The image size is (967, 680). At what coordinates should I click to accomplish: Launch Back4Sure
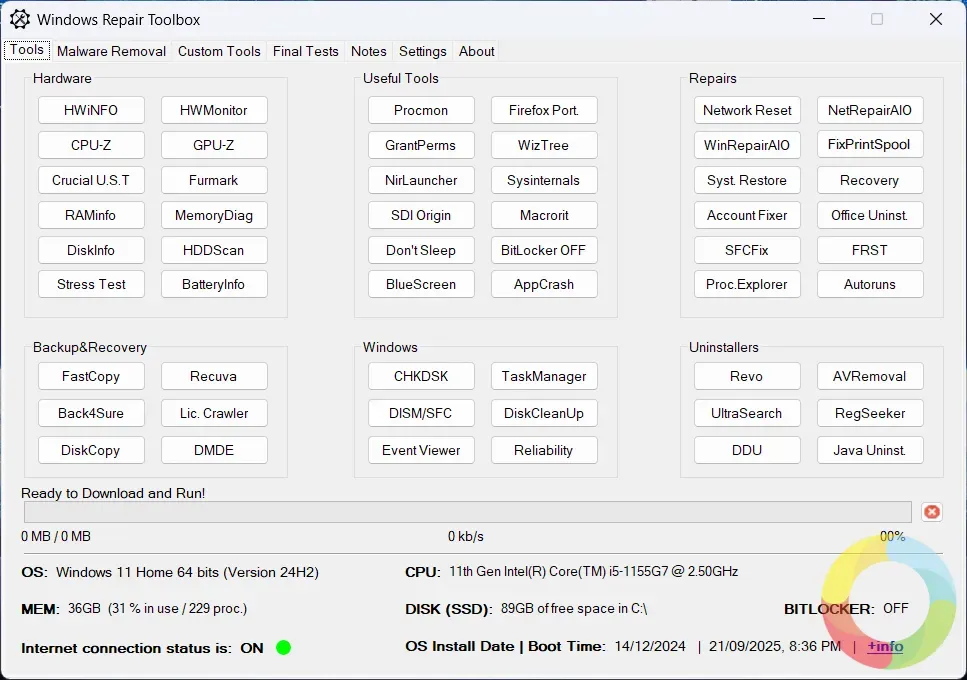[x=91, y=413]
